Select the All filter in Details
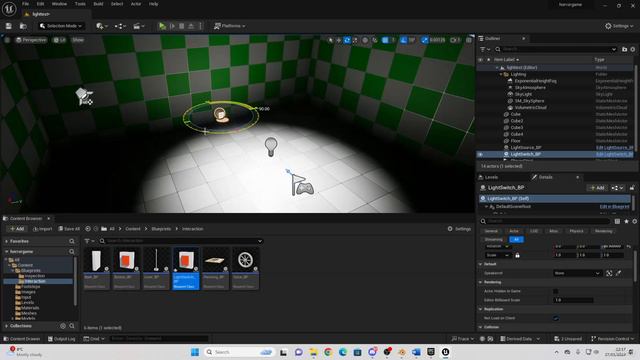 click(516, 240)
